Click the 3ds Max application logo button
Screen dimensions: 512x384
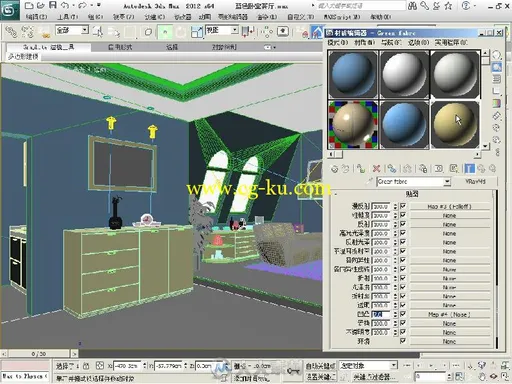pos(9,10)
